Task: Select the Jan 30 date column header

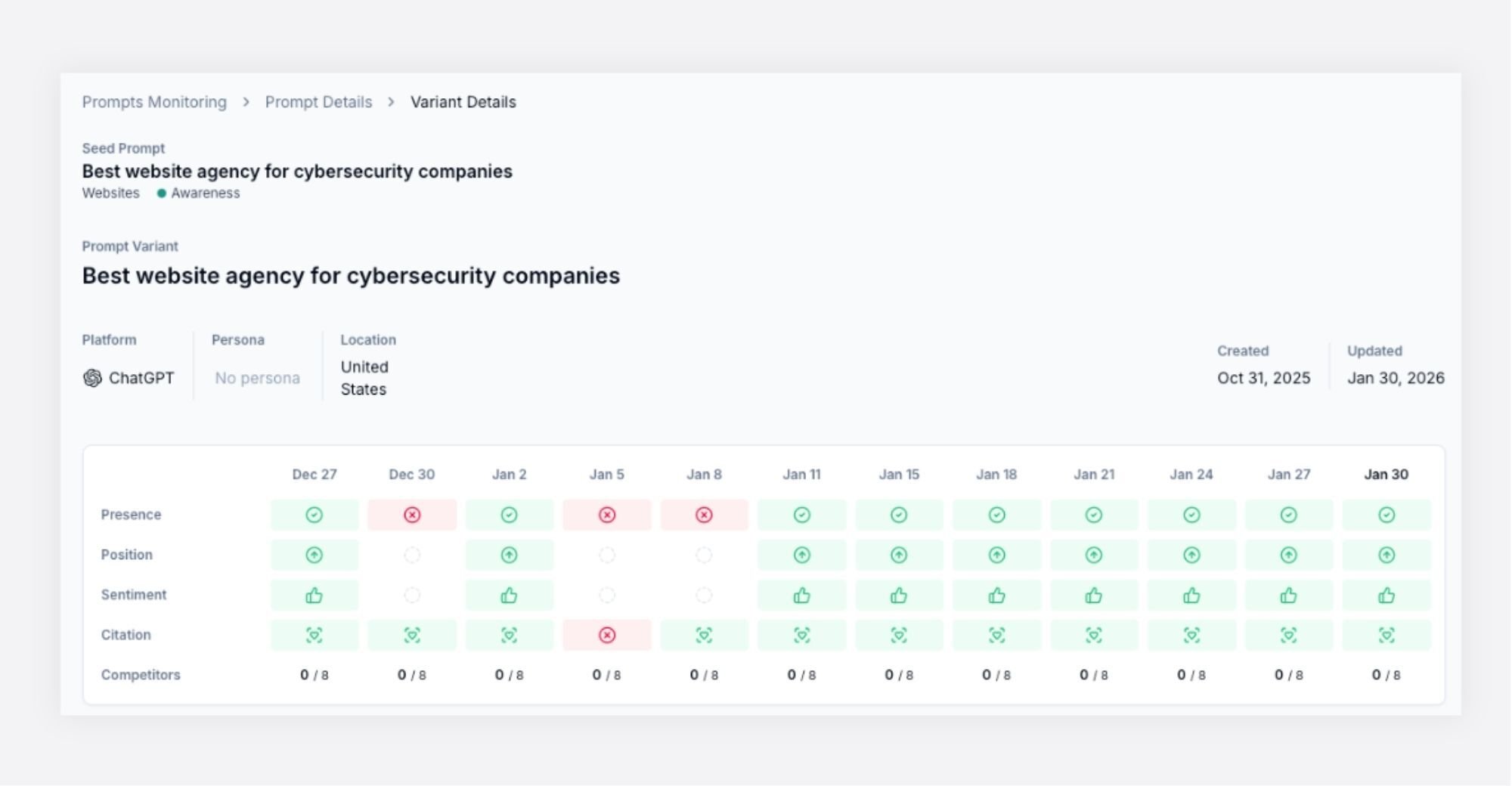Action: pos(1386,475)
